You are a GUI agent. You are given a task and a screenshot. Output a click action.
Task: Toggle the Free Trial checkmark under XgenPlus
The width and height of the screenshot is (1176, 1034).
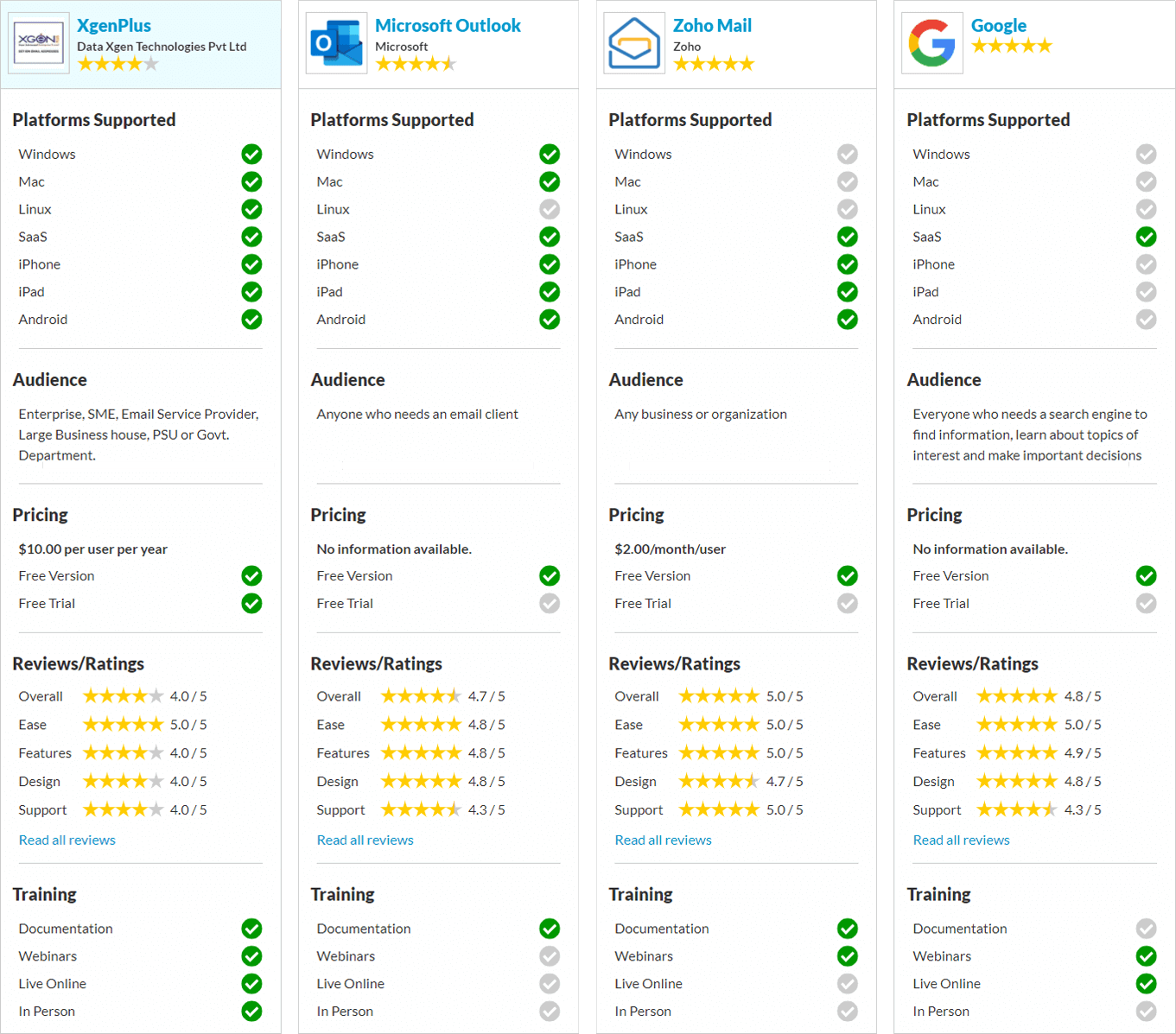(251, 603)
